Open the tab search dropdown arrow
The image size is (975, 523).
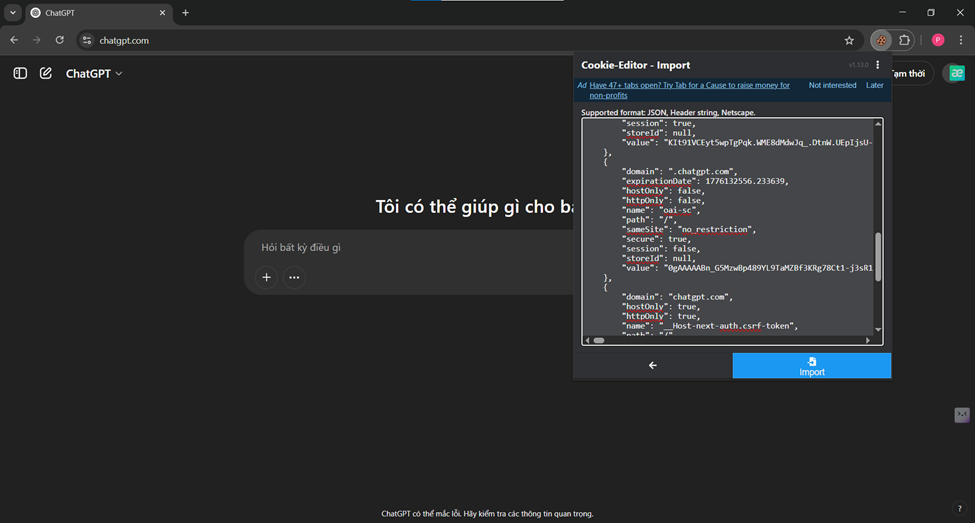(x=12, y=12)
